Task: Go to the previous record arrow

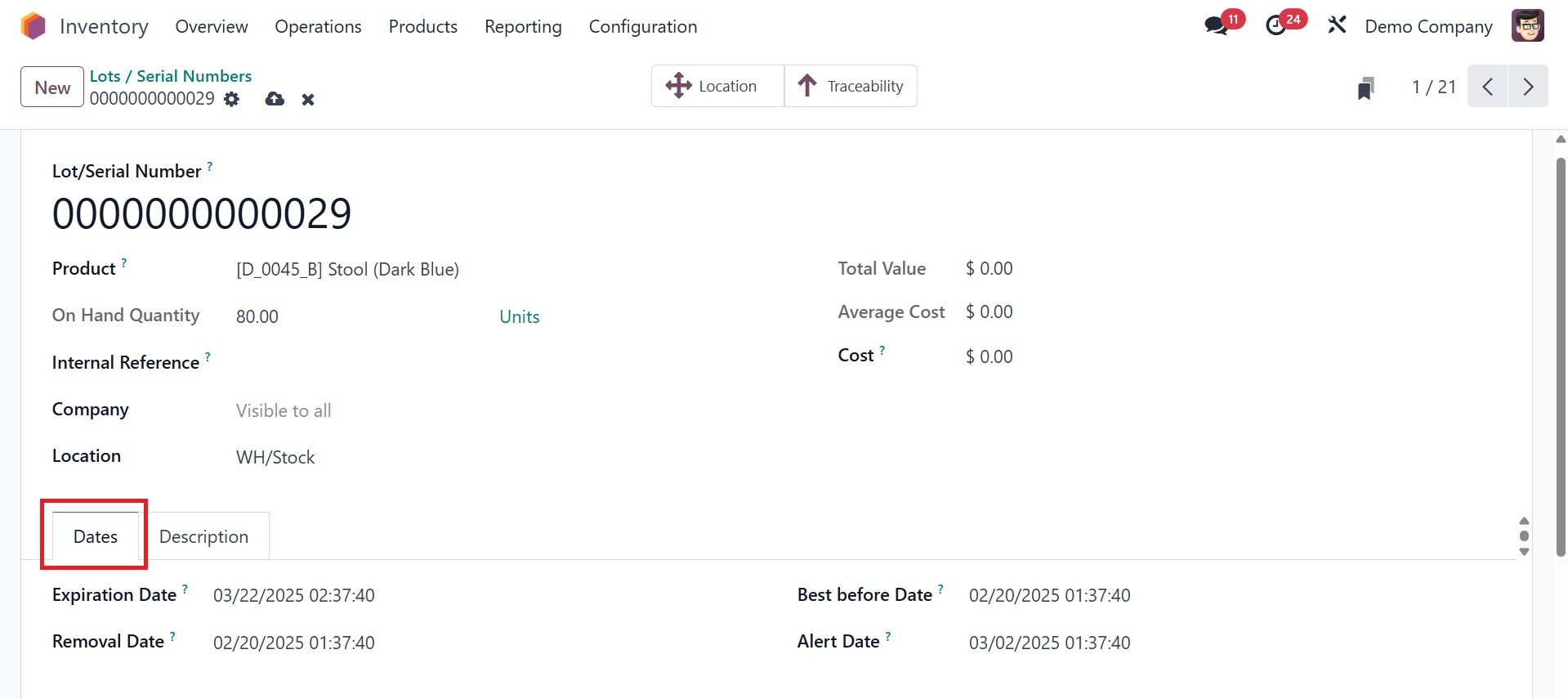Action: point(1488,87)
